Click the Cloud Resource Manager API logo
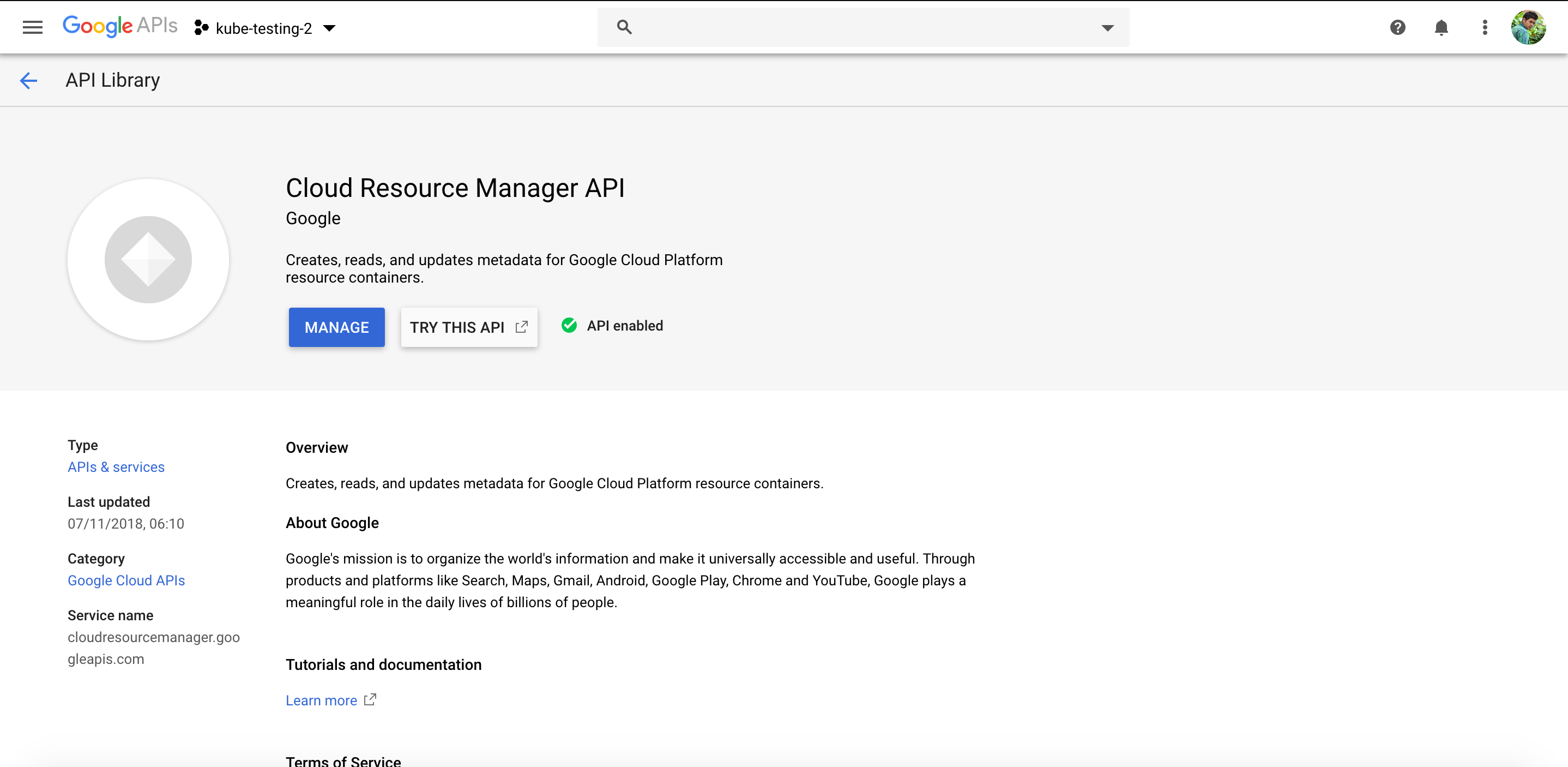 click(x=148, y=260)
